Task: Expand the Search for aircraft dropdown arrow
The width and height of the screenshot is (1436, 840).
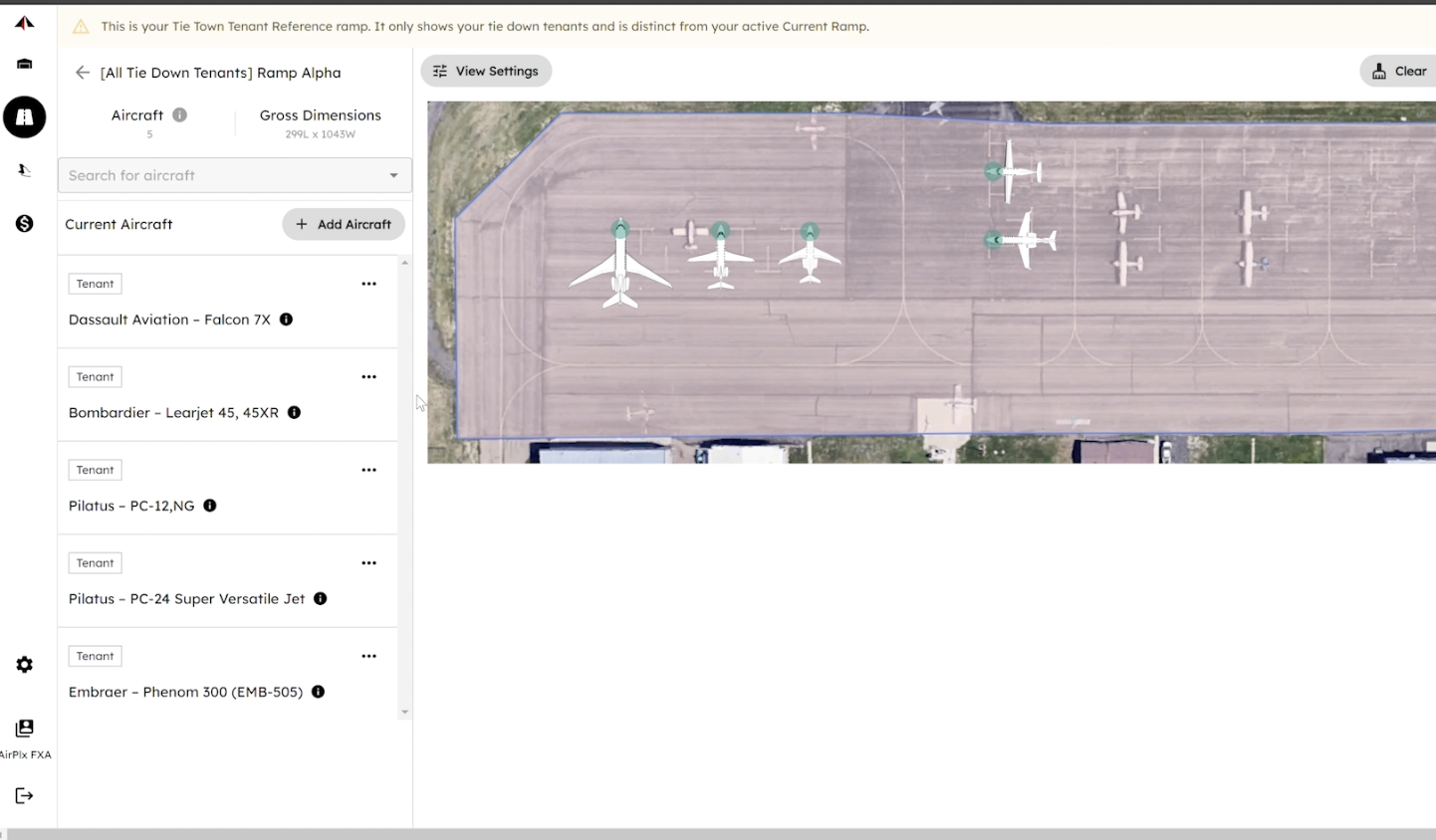Action: coord(393,175)
